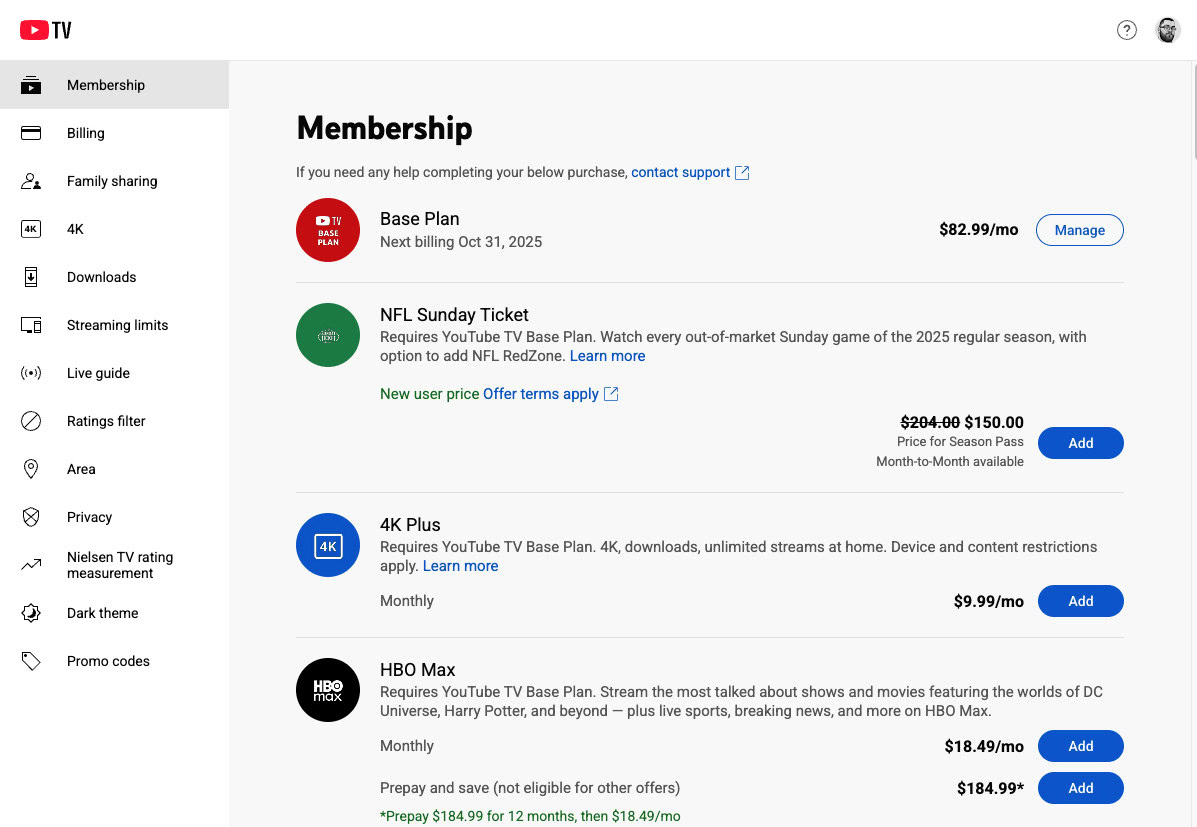1197x827 pixels.
Task: Click the YouTube TV logo
Action: coord(46,30)
